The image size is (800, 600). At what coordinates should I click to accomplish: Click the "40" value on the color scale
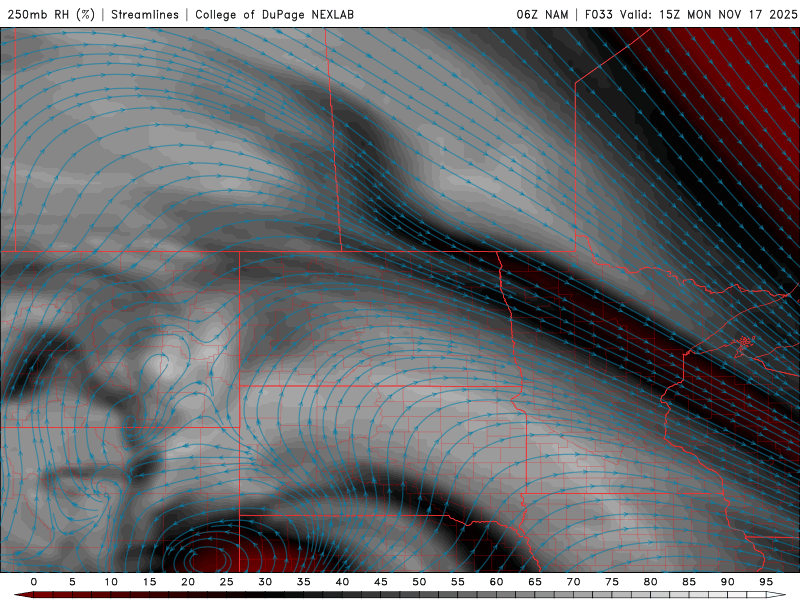click(x=342, y=582)
